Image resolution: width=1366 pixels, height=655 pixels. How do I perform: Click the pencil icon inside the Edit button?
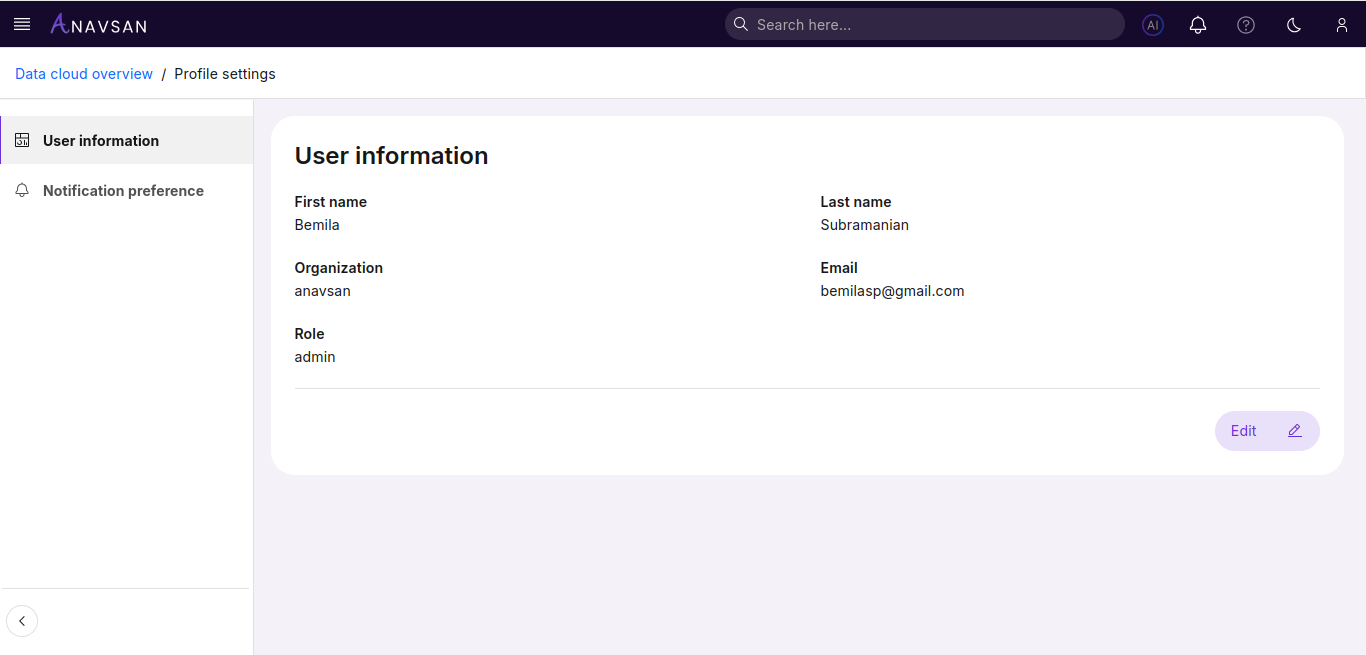[1294, 430]
